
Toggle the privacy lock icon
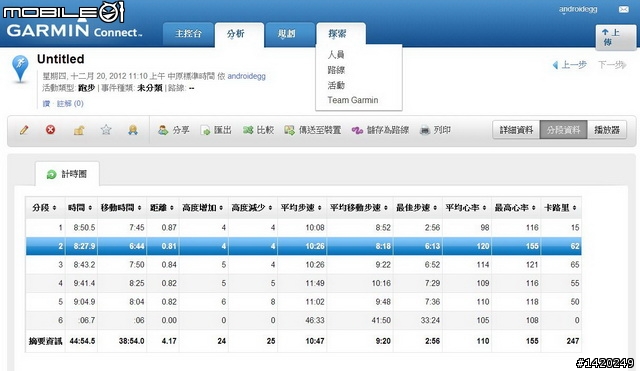tap(79, 130)
